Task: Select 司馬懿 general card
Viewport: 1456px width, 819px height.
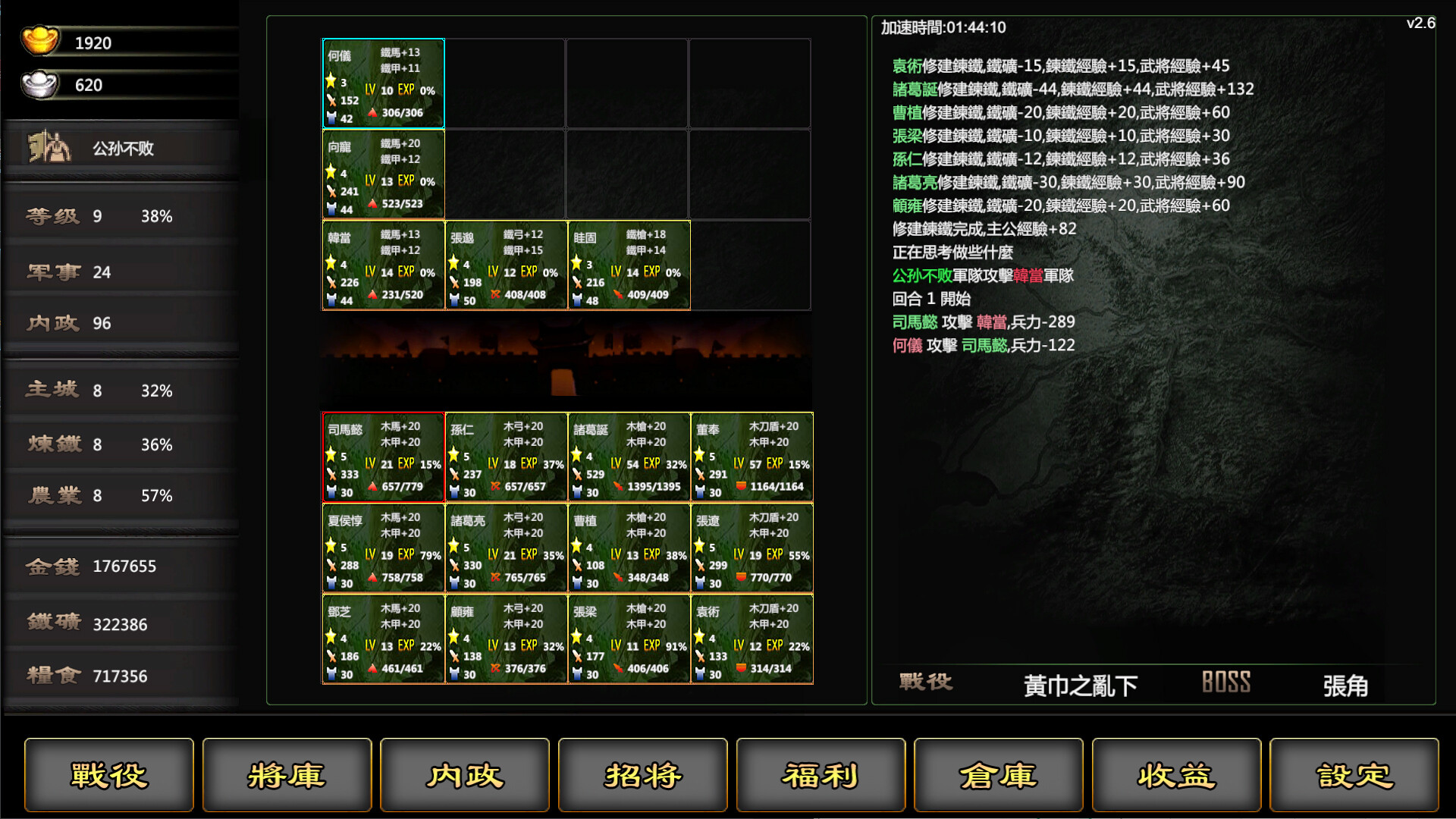Action: [384, 457]
